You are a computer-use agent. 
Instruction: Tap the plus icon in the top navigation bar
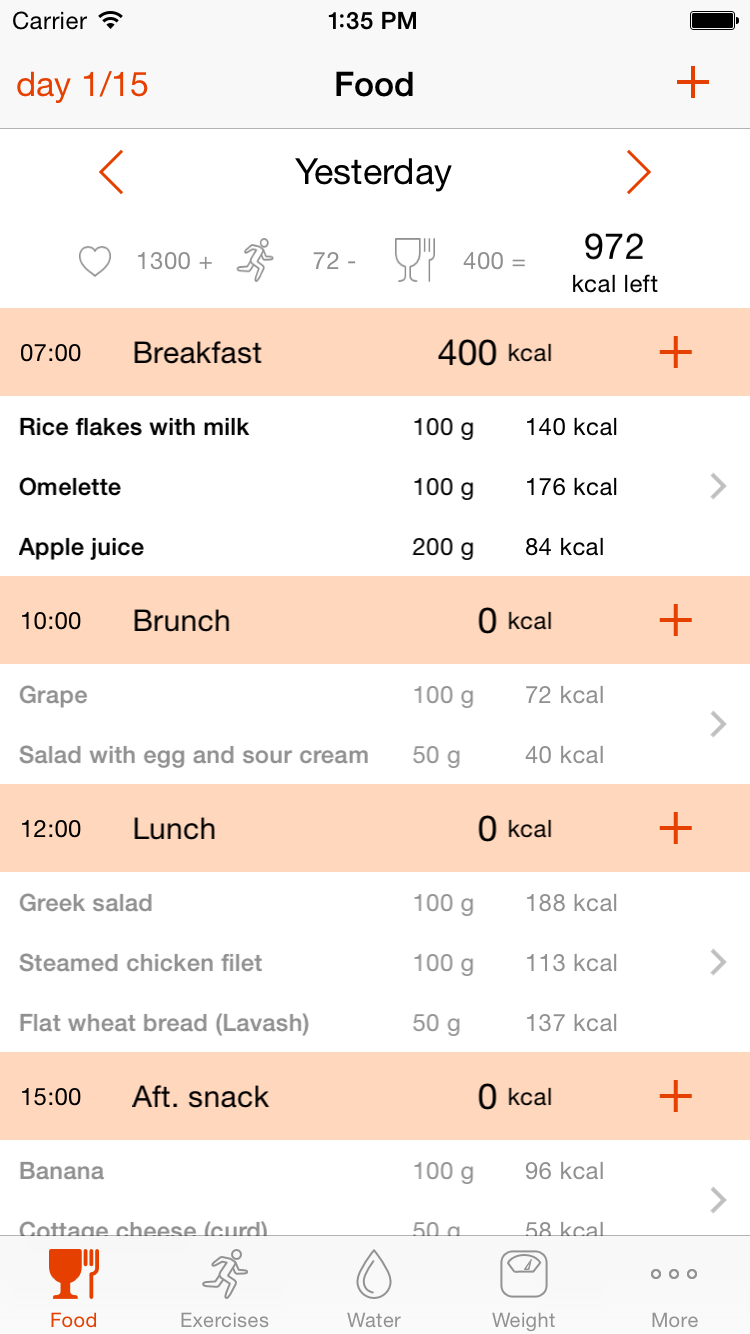[692, 84]
